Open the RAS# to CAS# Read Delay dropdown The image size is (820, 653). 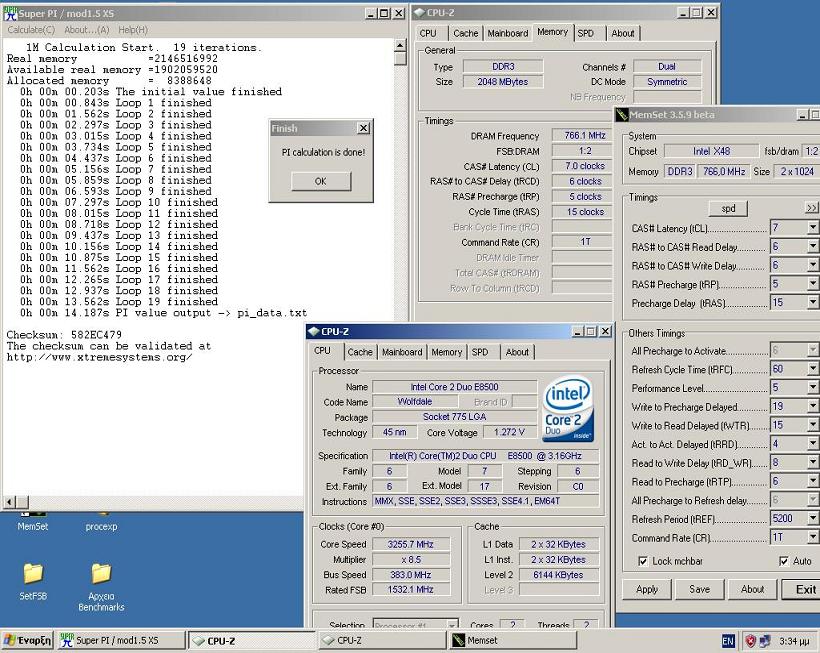(x=813, y=246)
